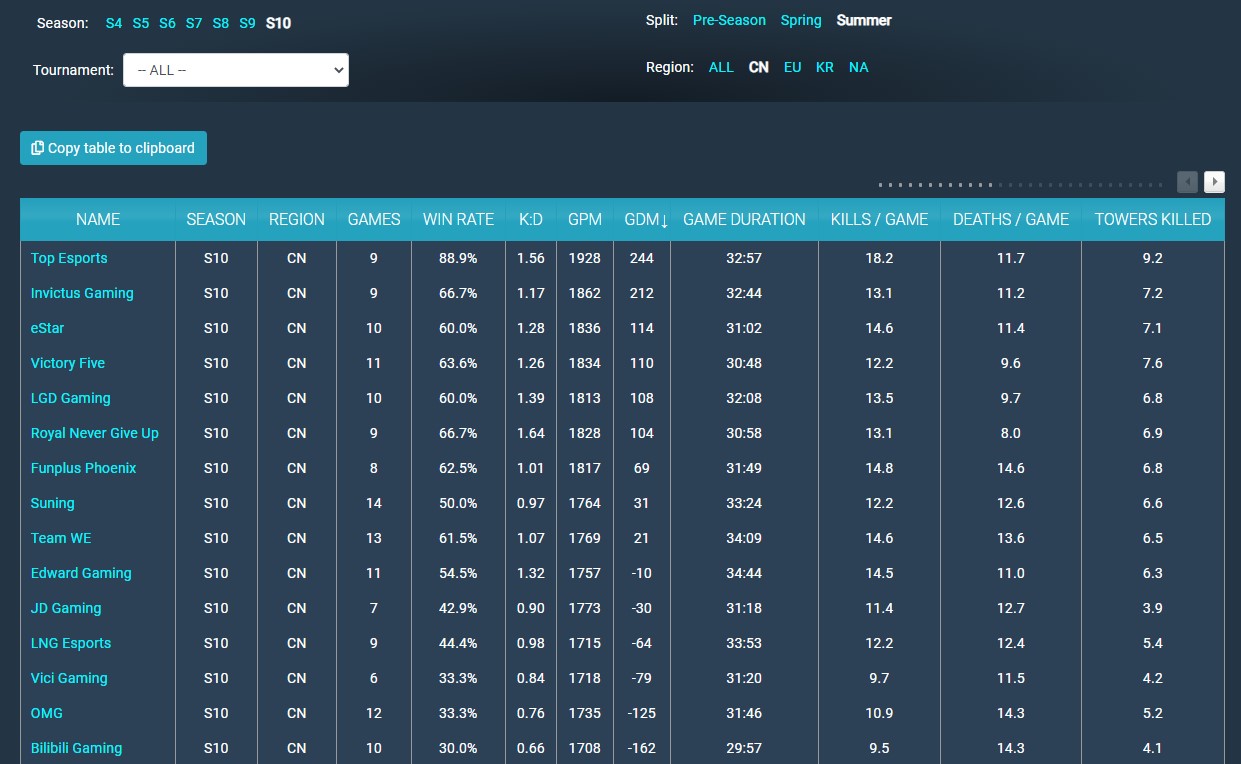Click OMG win rate 33.3%

point(458,713)
